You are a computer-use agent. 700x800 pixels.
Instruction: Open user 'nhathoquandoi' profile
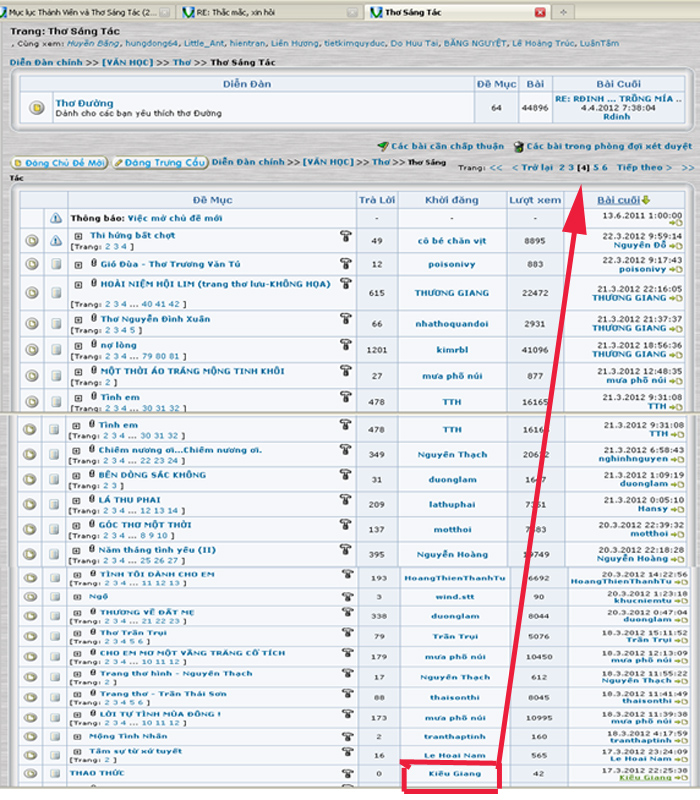(x=452, y=324)
